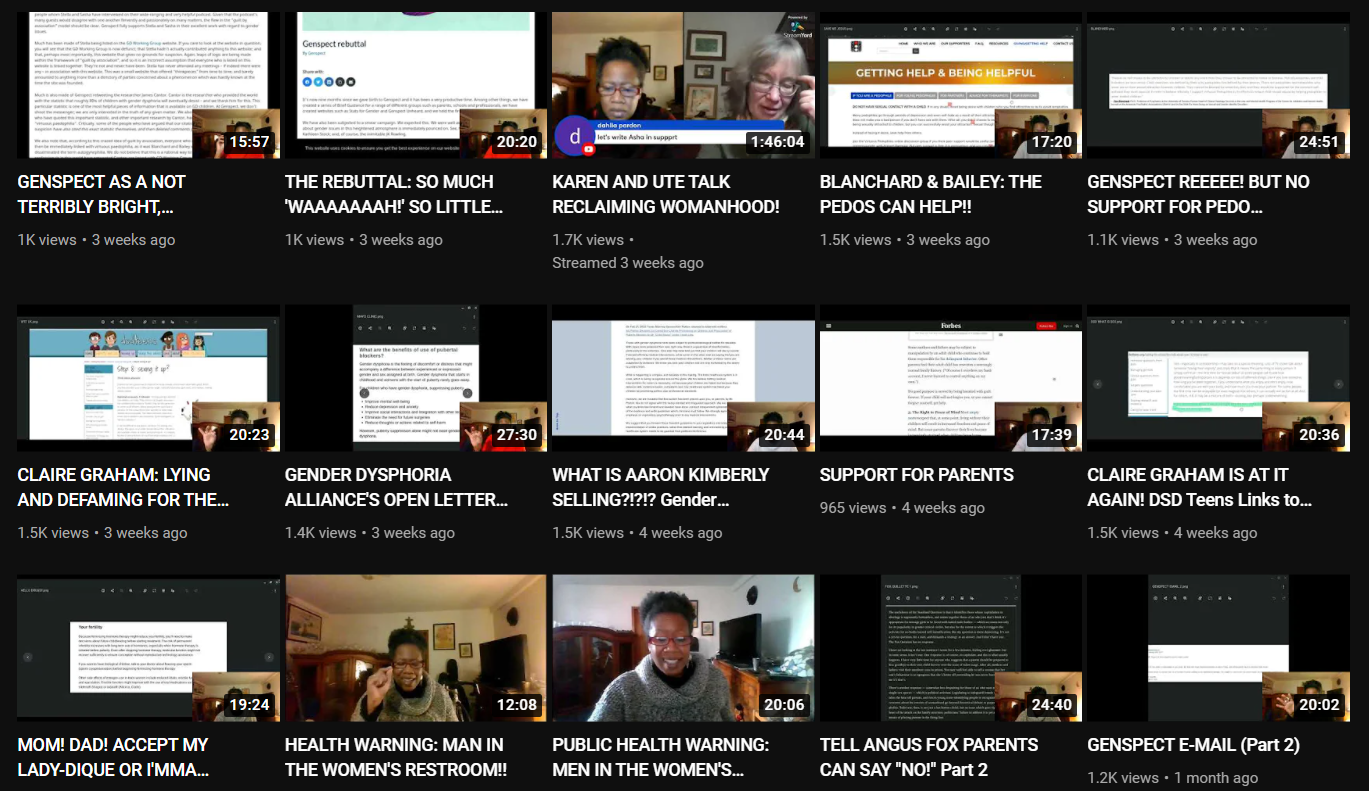Click 'WHAT IS AARON KIMBERLY SELLING' title
The image size is (1369, 791).
coord(660,487)
